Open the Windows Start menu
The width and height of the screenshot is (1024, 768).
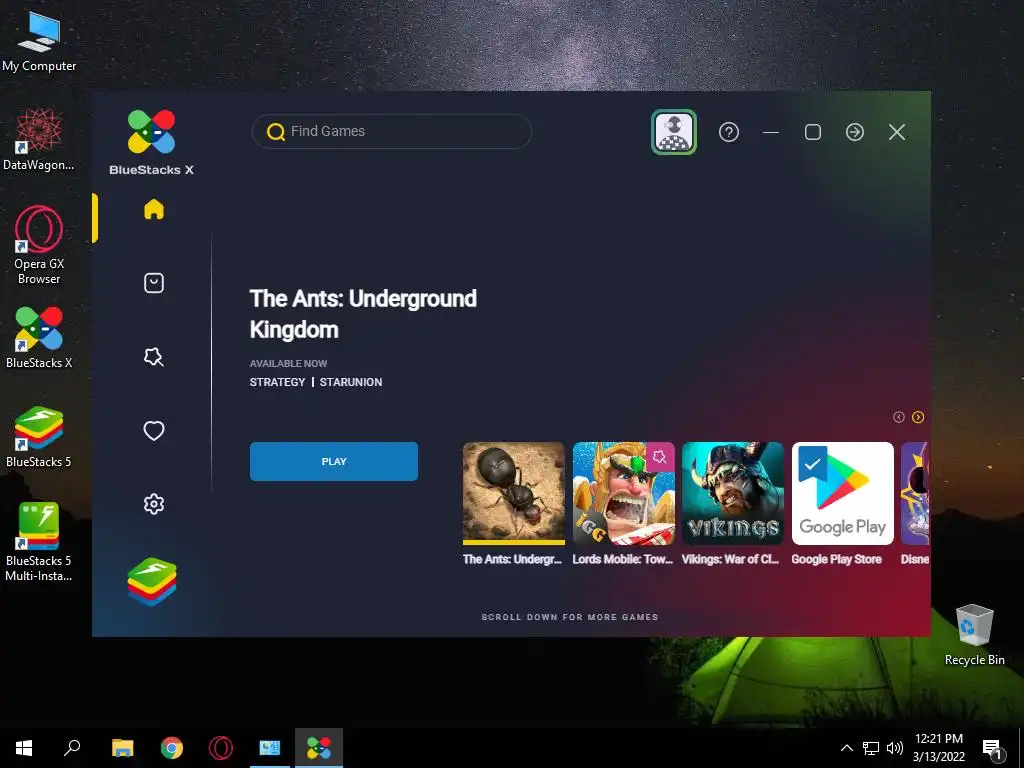pos(24,748)
